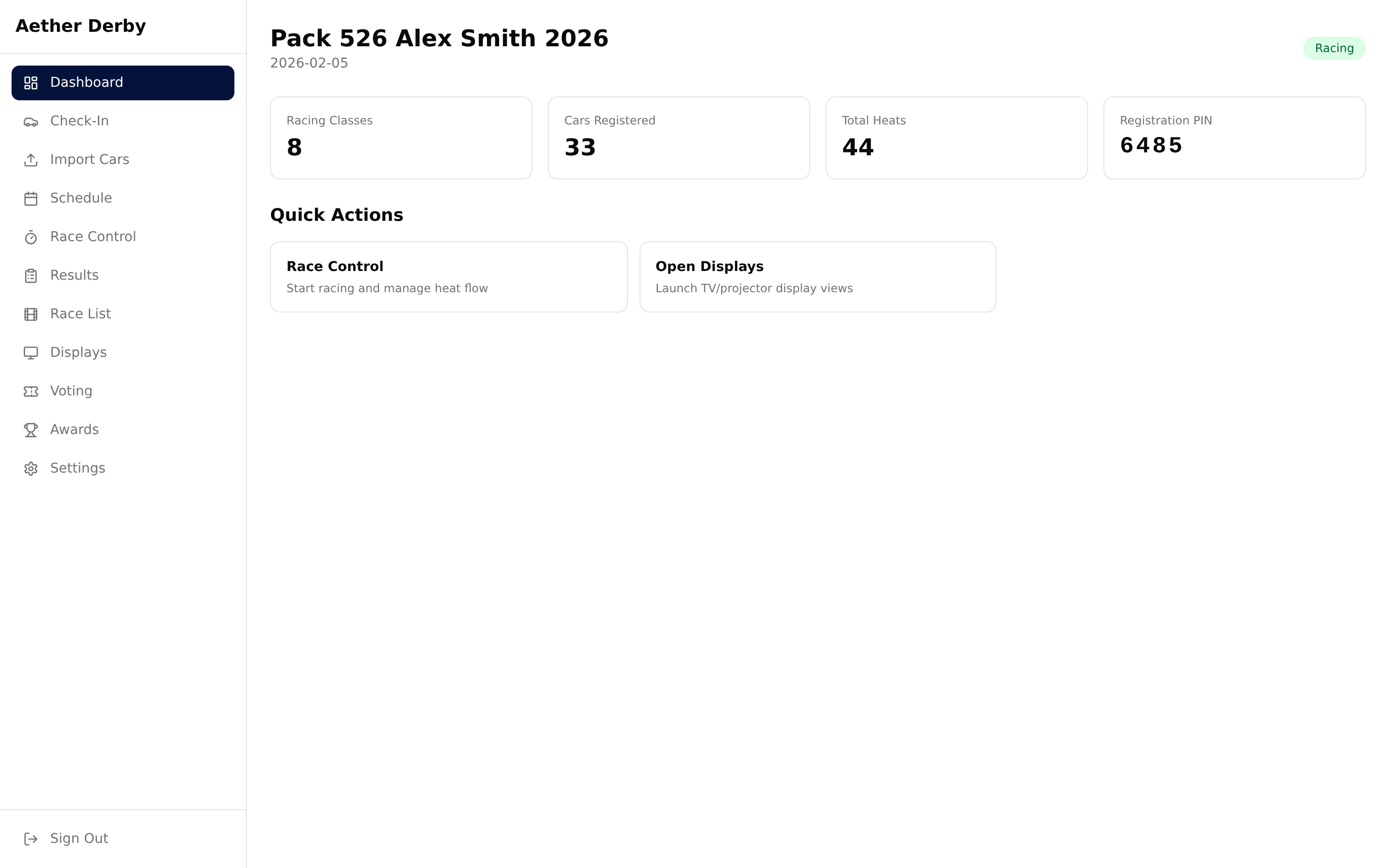Launch the Open Displays quick action
Image resolution: width=1389 pixels, height=868 pixels.
[x=817, y=277]
